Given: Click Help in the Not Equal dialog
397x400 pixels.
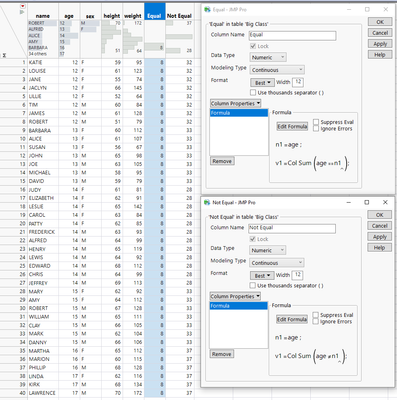Looking at the screenshot, I should coord(380,248).
